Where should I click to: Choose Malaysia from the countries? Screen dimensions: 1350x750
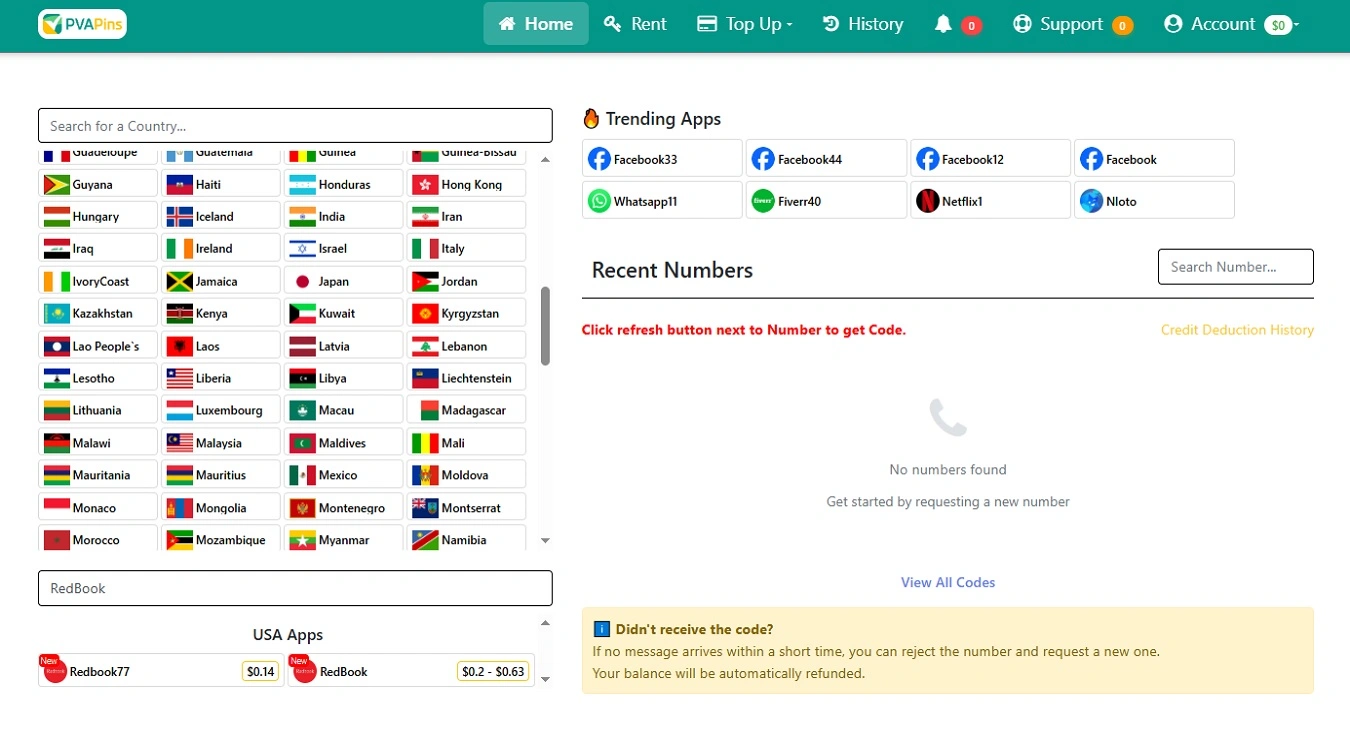221,443
